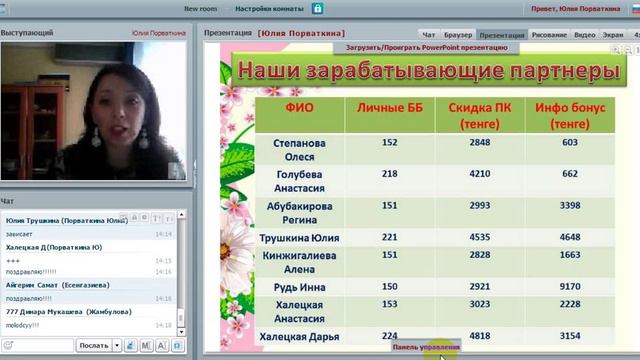
Task: Click the Выступающий panel title
Action: click(x=27, y=33)
